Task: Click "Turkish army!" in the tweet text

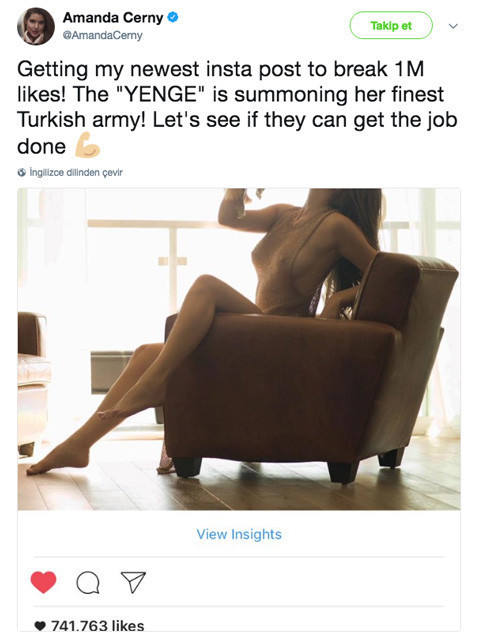Action: [82, 120]
